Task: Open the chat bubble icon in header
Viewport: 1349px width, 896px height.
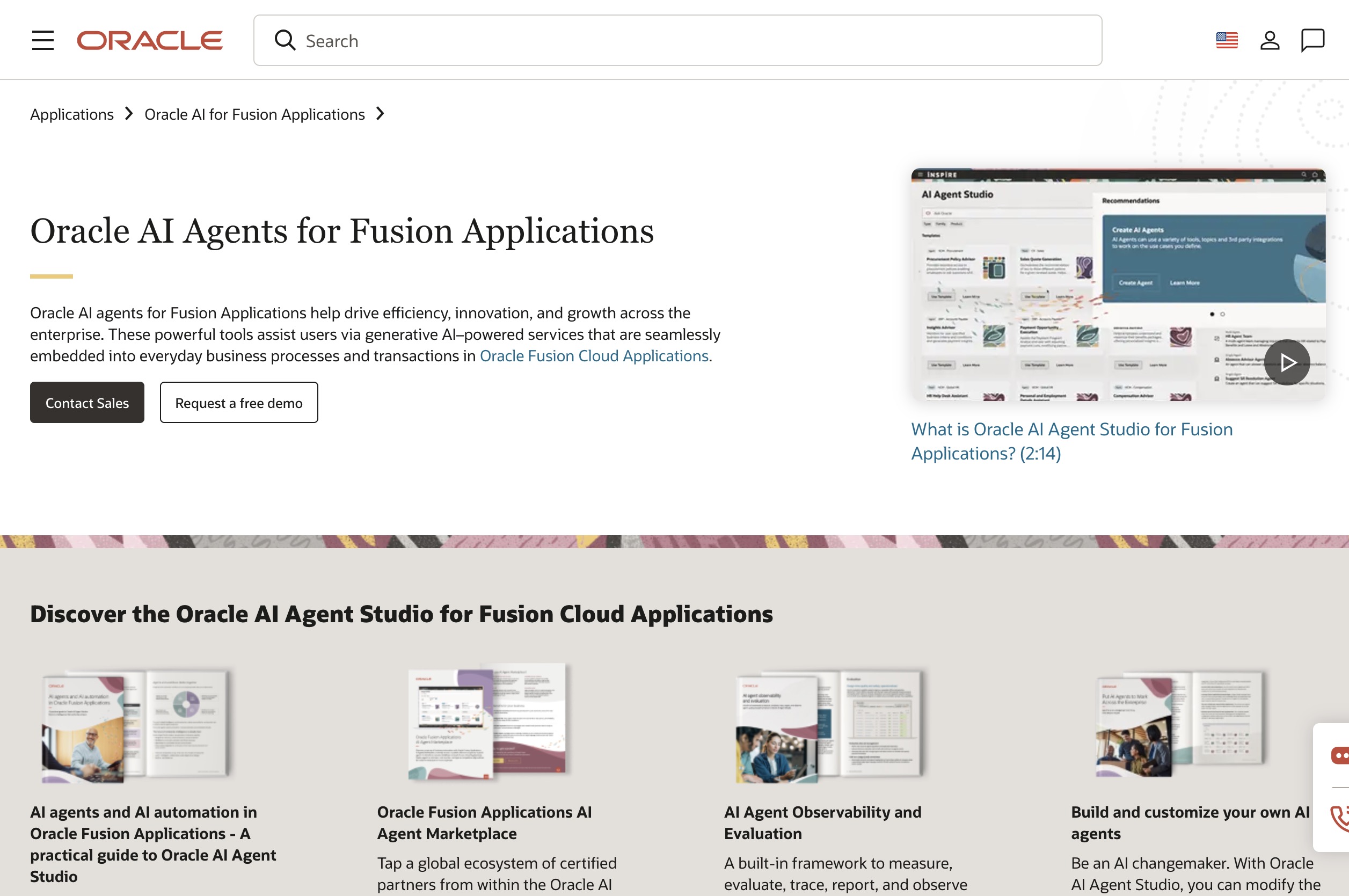Action: tap(1312, 41)
